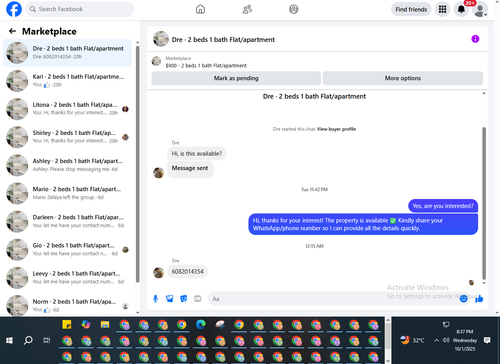Focus the Search Facebook field

[x=80, y=9]
